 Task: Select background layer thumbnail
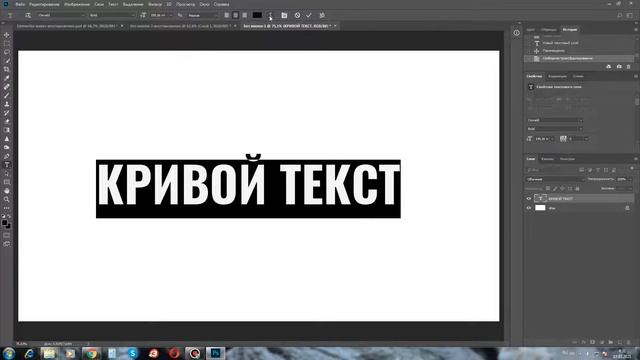coord(540,208)
